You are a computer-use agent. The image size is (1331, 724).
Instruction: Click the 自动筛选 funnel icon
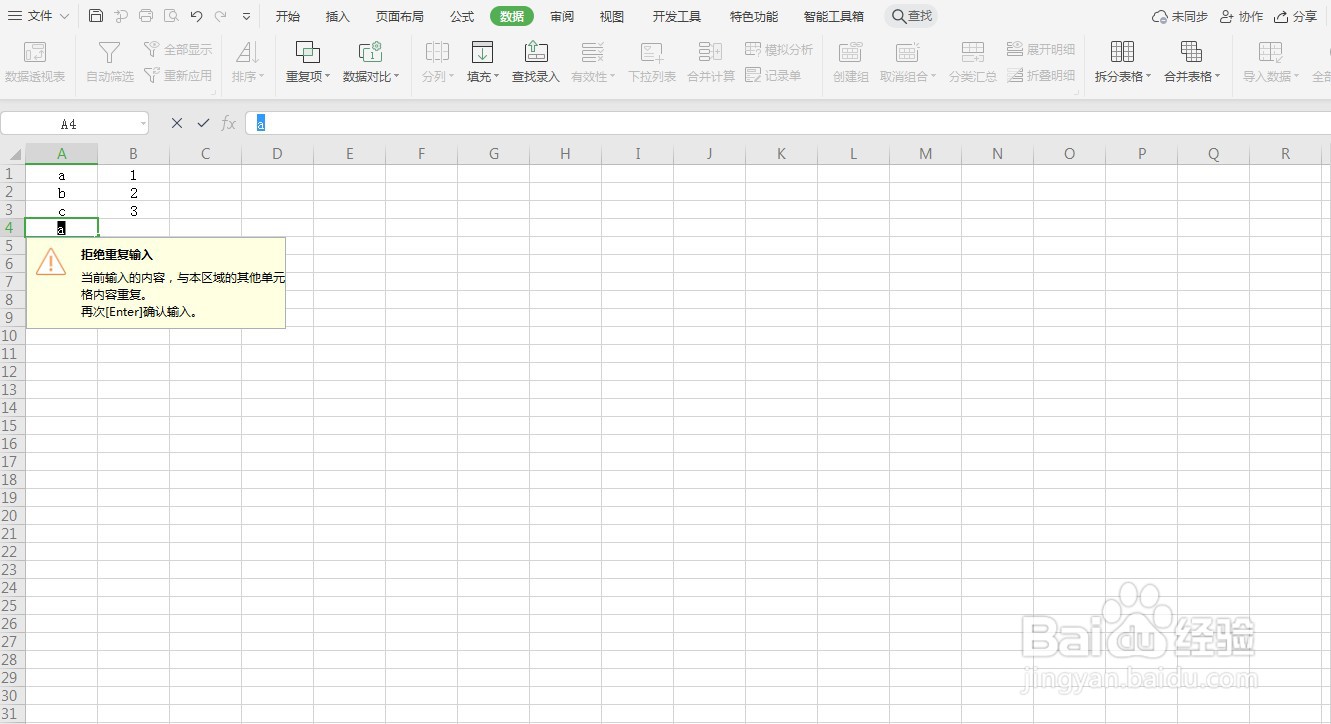click(110, 52)
